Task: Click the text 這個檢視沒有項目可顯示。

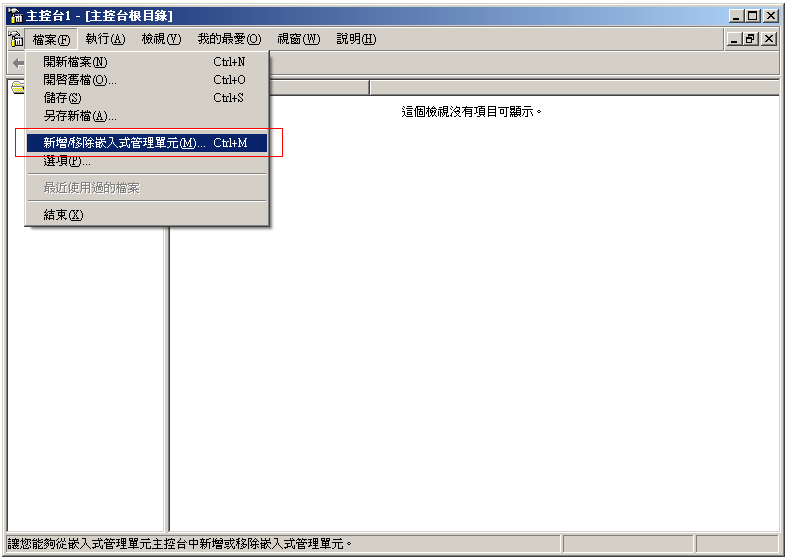Action: (472, 112)
